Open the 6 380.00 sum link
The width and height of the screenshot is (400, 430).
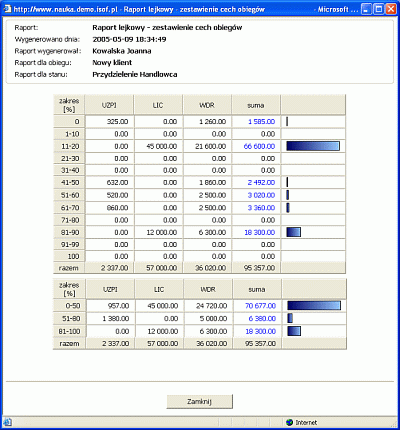tap(262, 318)
